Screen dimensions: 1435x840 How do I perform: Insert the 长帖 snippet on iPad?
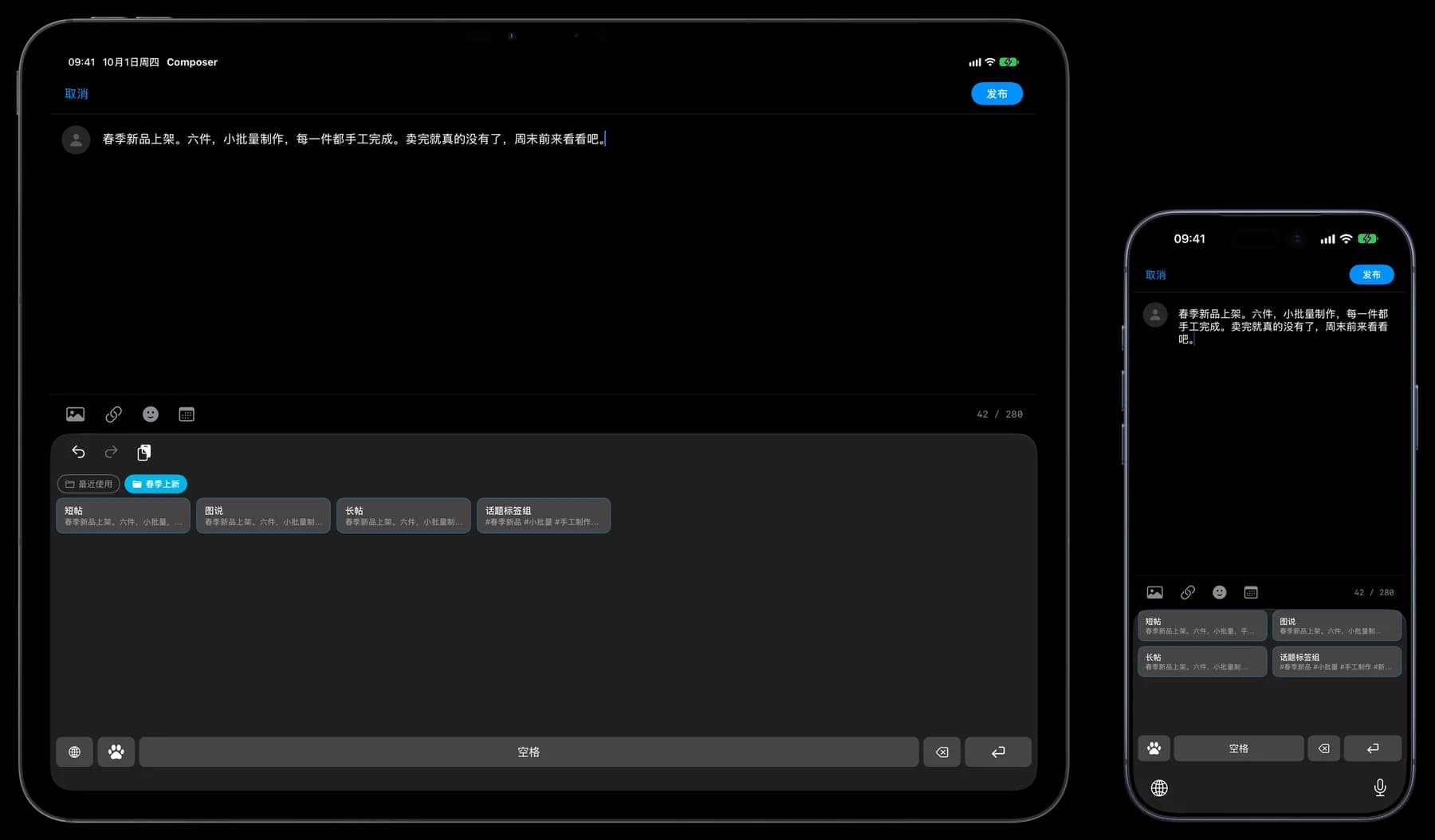(x=403, y=516)
